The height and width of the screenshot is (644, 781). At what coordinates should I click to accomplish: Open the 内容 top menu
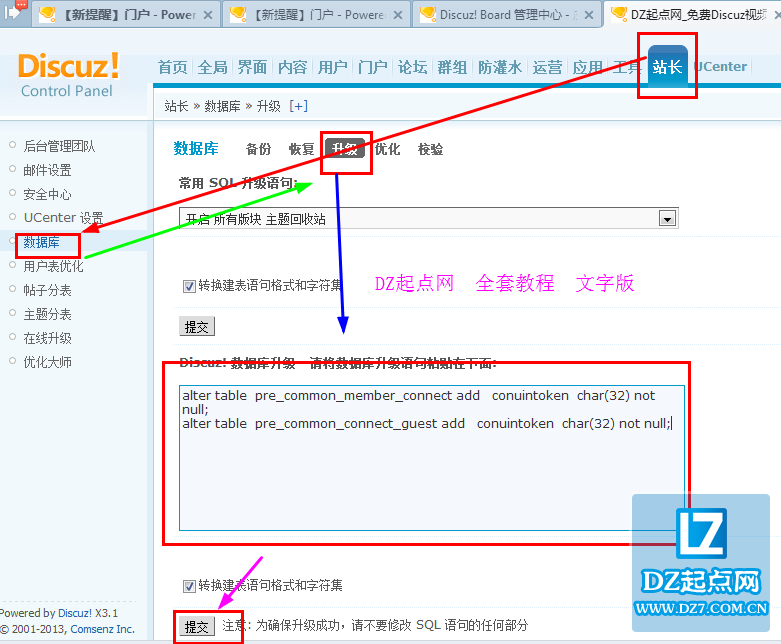(x=292, y=67)
